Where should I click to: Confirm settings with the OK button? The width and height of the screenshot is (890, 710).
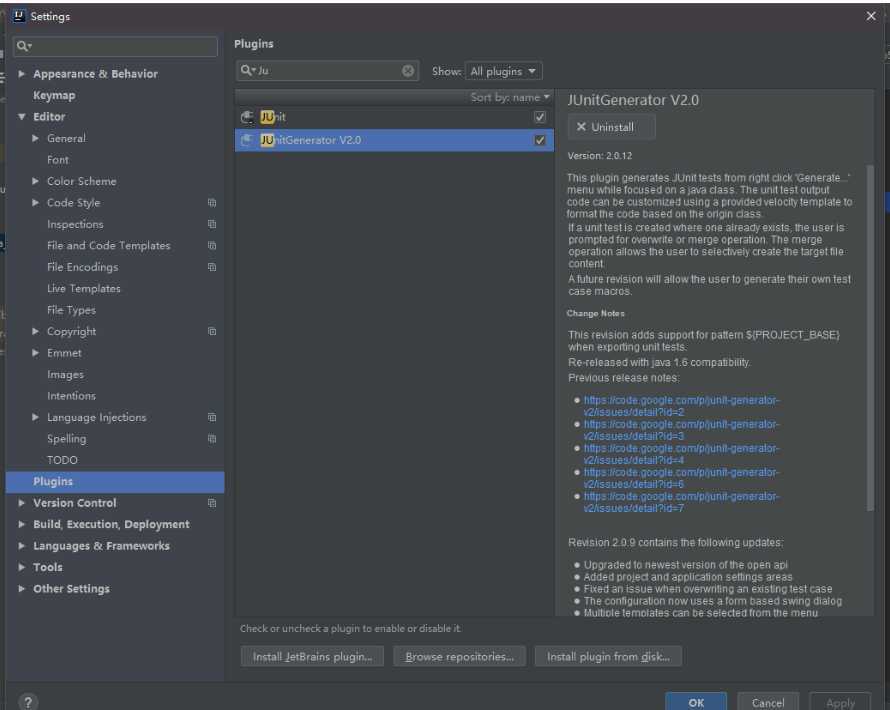(x=696, y=703)
